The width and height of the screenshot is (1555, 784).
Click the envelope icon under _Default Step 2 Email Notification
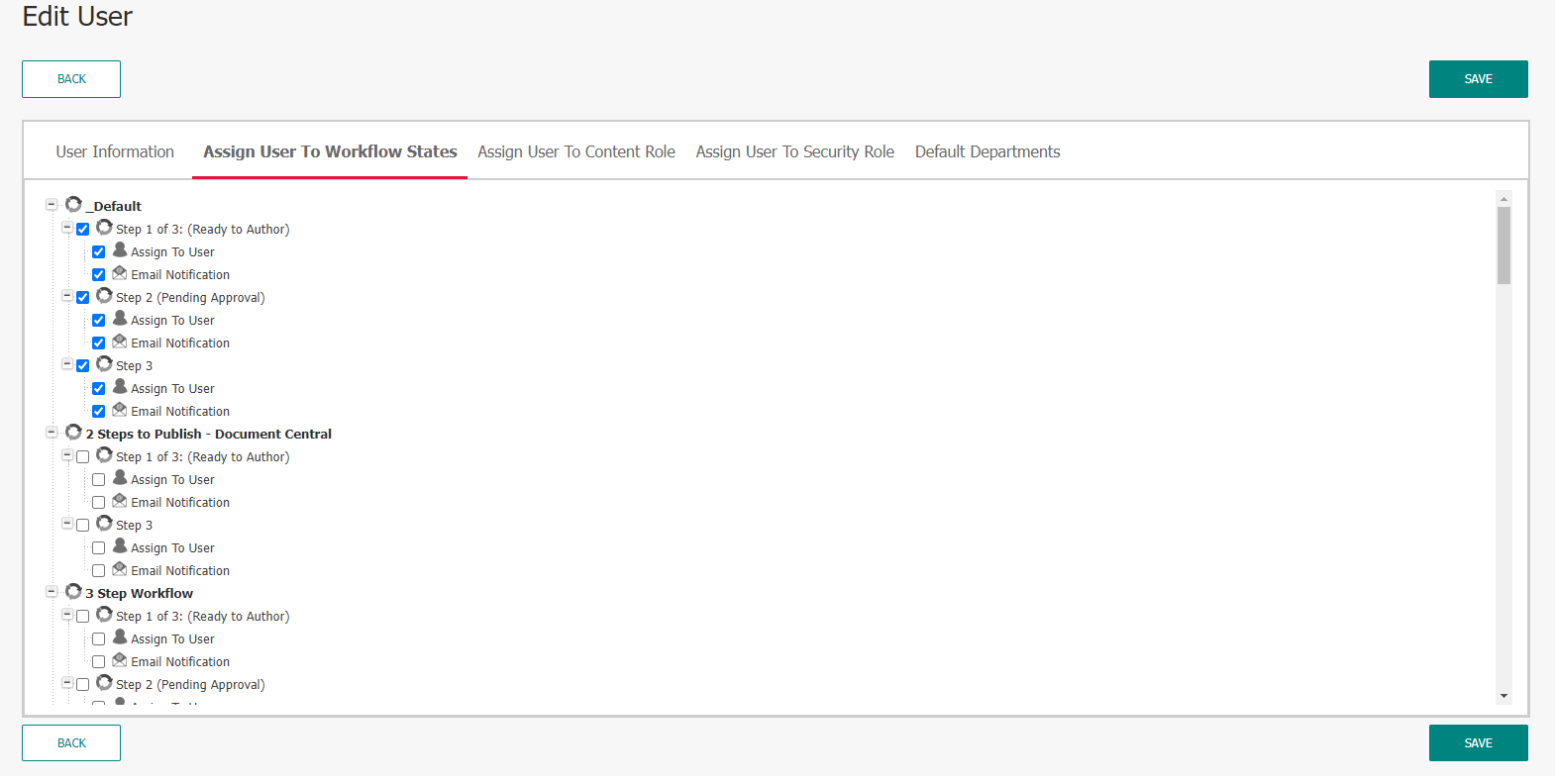(120, 342)
